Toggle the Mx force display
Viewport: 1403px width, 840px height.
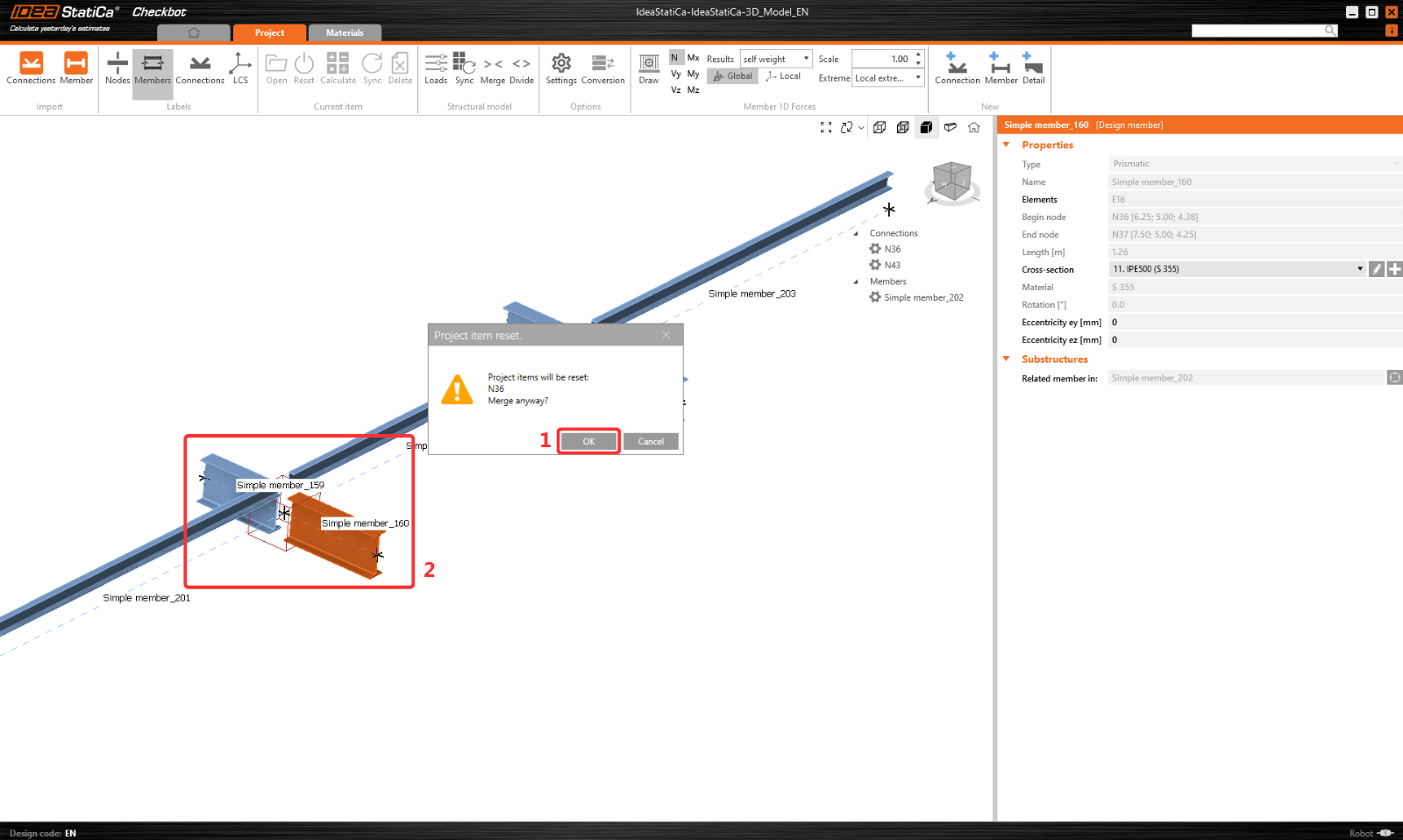click(693, 58)
